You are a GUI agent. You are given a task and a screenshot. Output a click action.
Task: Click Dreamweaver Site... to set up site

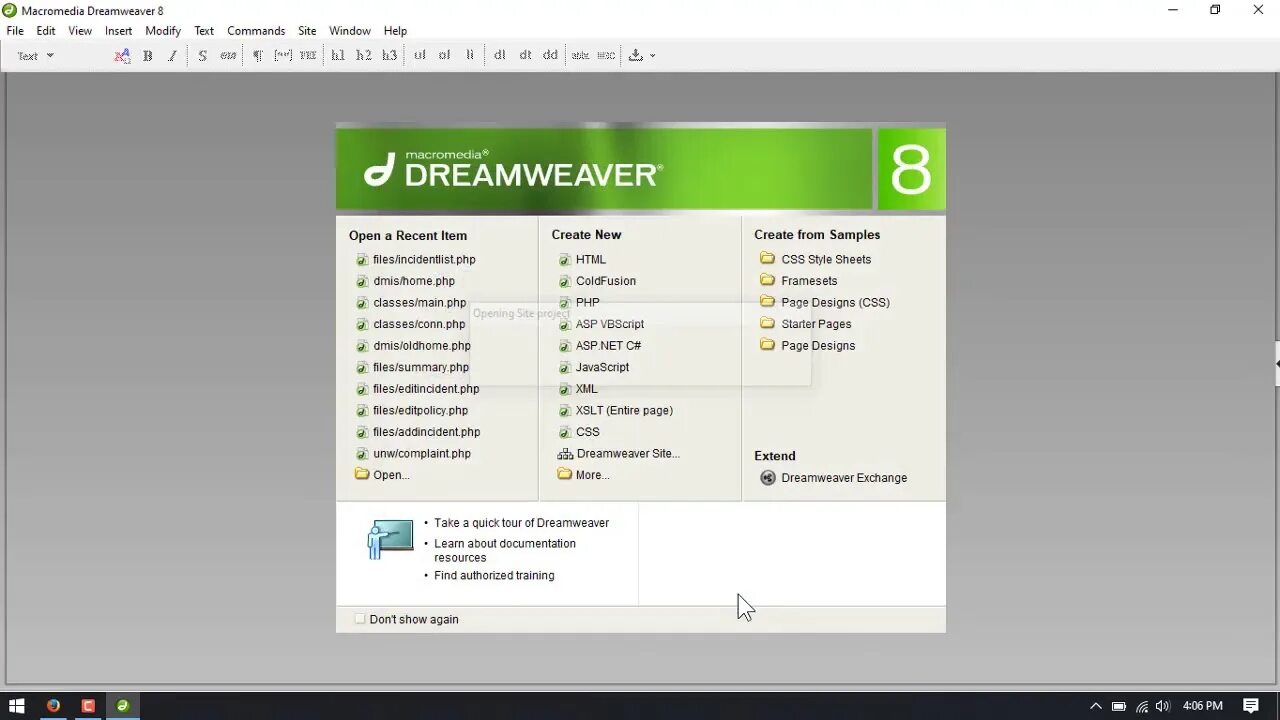[x=628, y=454]
